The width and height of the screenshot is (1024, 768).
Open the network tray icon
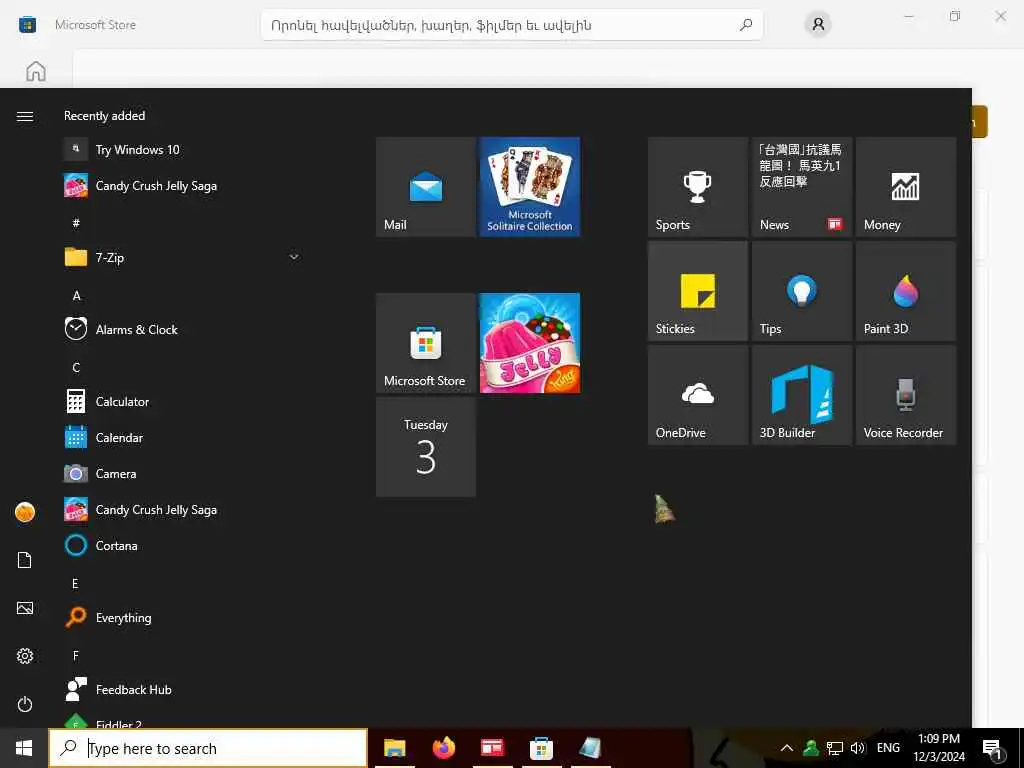point(835,748)
